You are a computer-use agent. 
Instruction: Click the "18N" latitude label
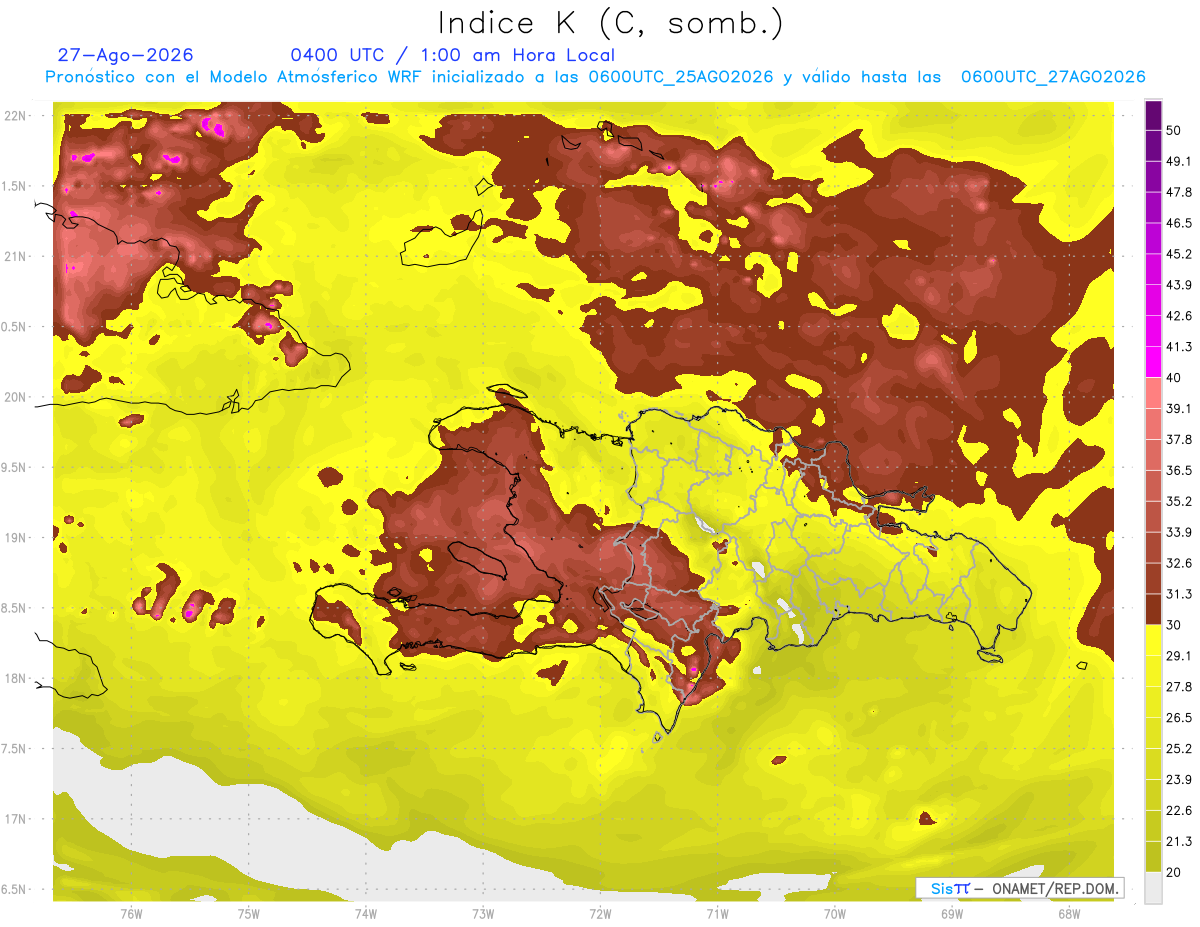[15, 678]
